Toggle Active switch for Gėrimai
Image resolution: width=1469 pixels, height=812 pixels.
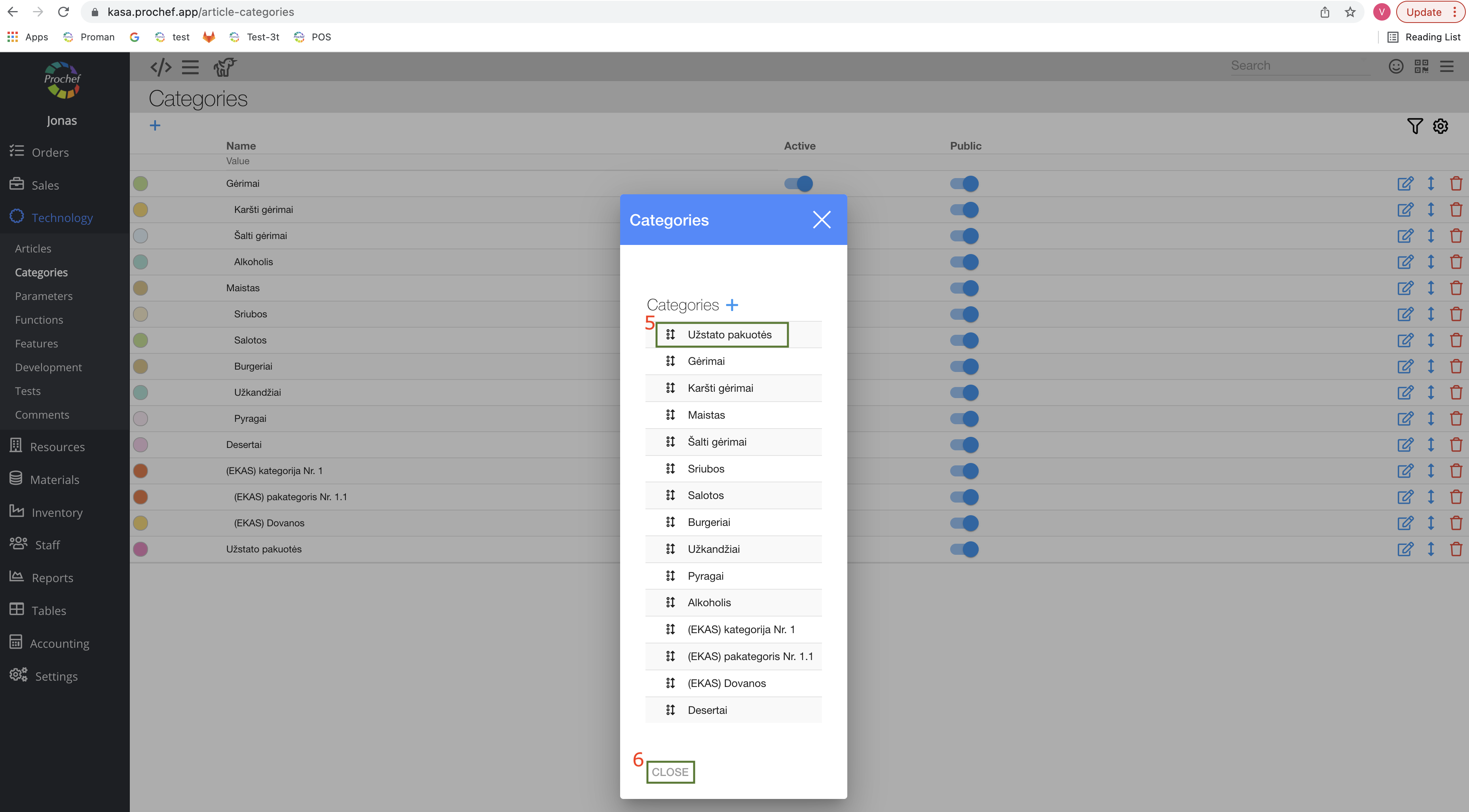coord(798,184)
